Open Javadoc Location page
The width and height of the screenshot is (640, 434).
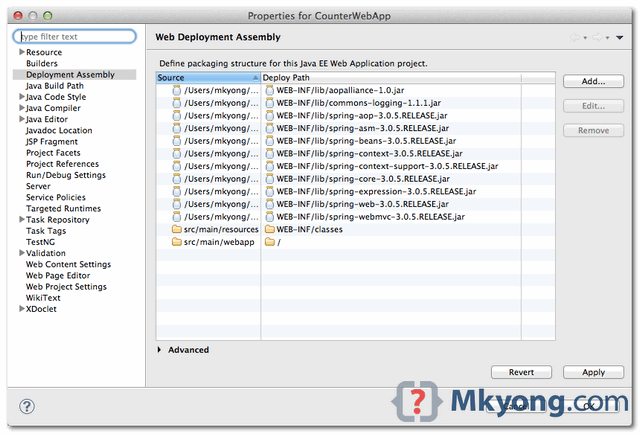coord(59,130)
